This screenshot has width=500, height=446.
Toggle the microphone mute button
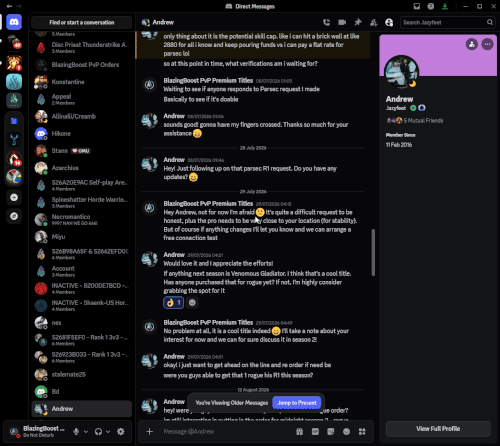click(x=76, y=431)
